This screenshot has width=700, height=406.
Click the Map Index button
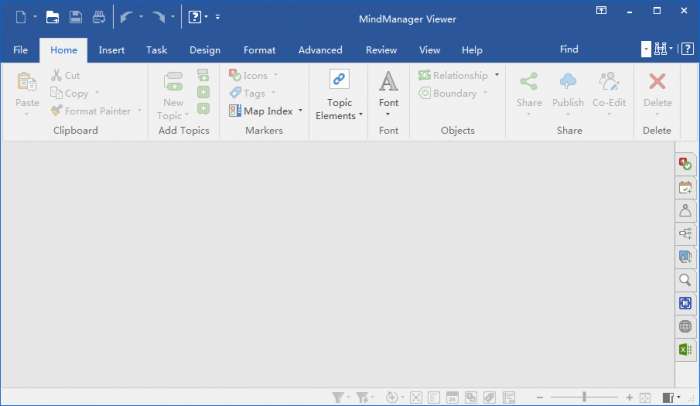[x=261, y=110]
